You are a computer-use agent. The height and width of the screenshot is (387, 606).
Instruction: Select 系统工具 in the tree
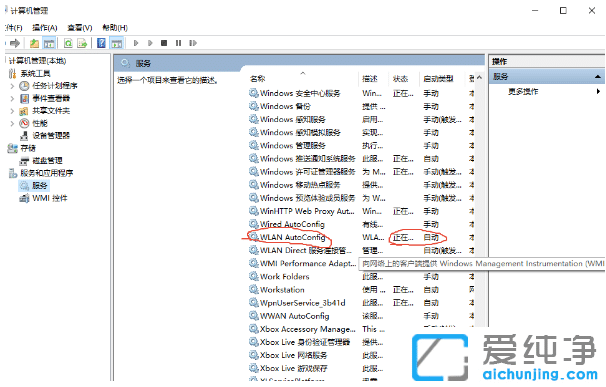click(35, 73)
